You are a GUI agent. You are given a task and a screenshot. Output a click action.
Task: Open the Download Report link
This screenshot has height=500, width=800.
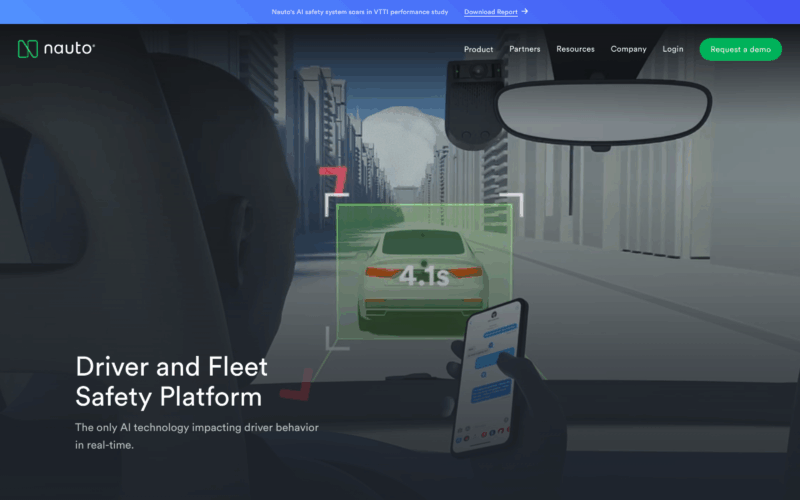pos(490,12)
